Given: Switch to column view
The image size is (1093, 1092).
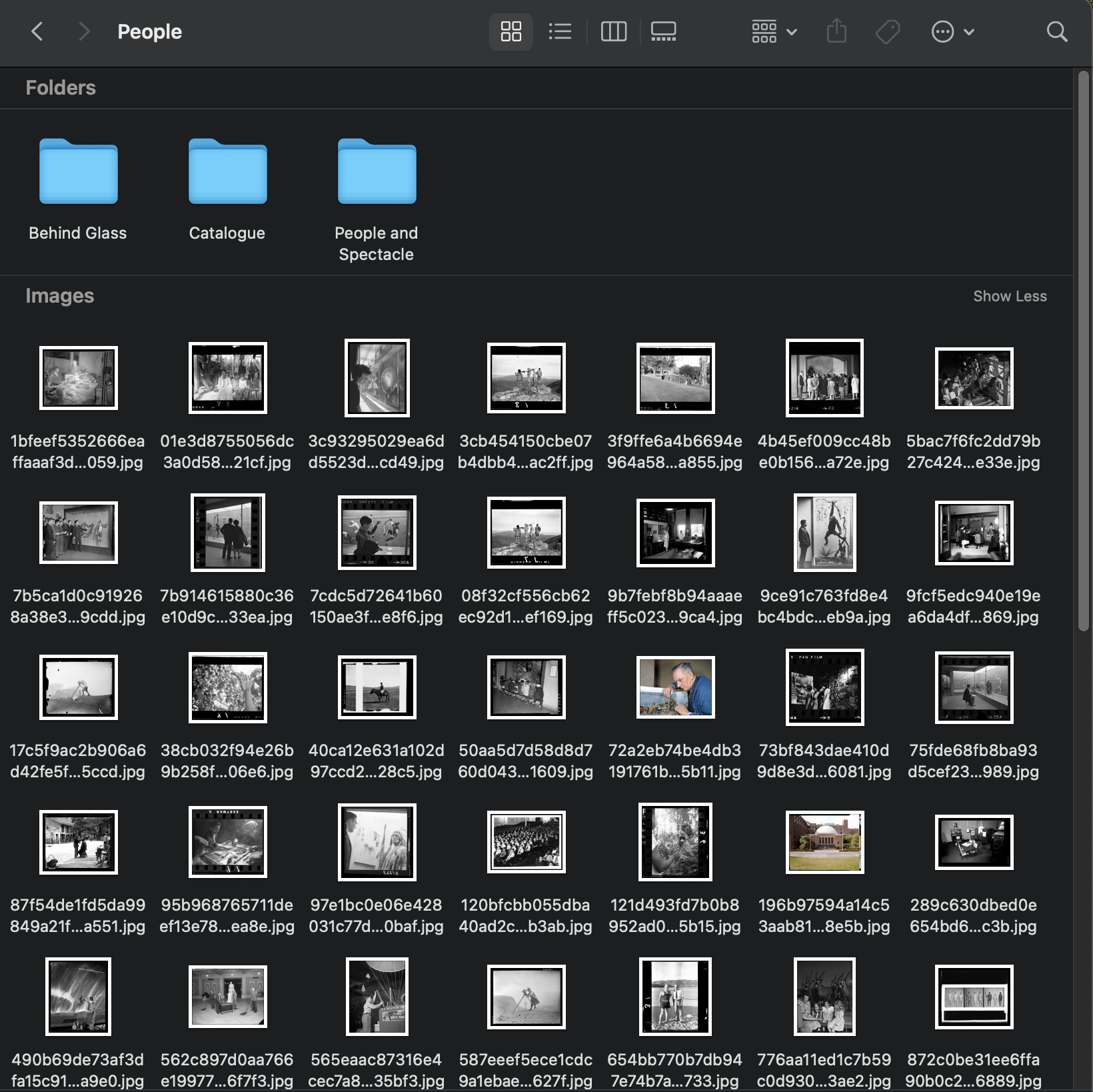Looking at the screenshot, I should tap(613, 31).
